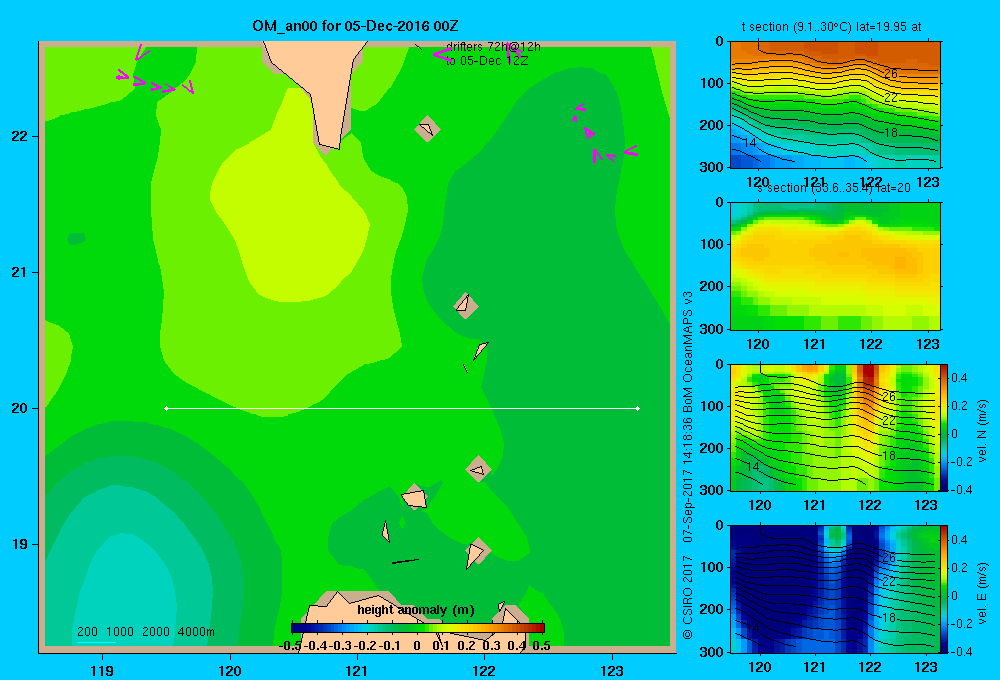Click the eastern endpoint of the white transect line

pos(638,408)
